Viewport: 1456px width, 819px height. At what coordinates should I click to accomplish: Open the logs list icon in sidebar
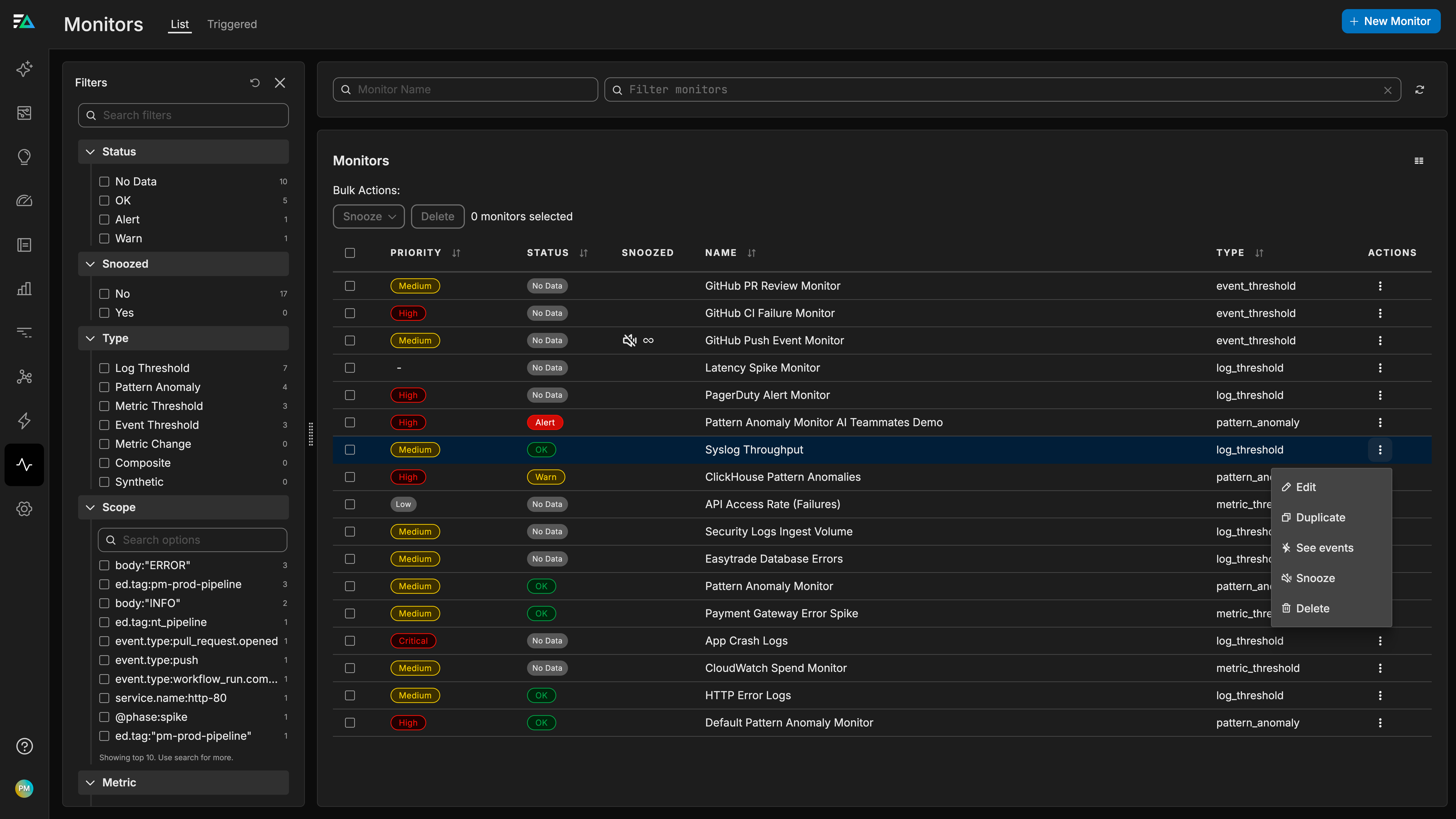(x=24, y=245)
